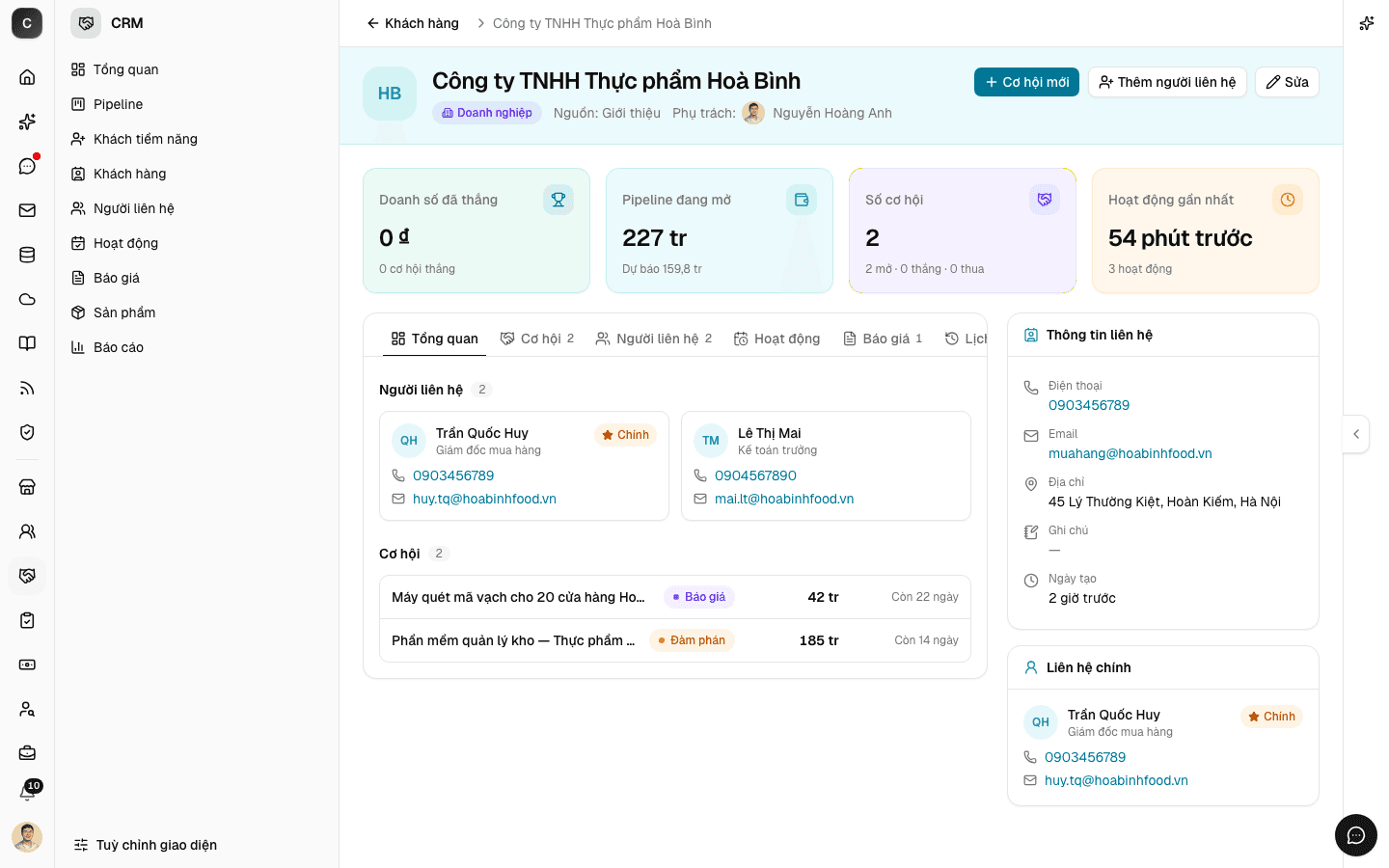The width and height of the screenshot is (1389, 868).
Task: Open Báo cáo from the CRM sidebar
Action: (x=197, y=347)
